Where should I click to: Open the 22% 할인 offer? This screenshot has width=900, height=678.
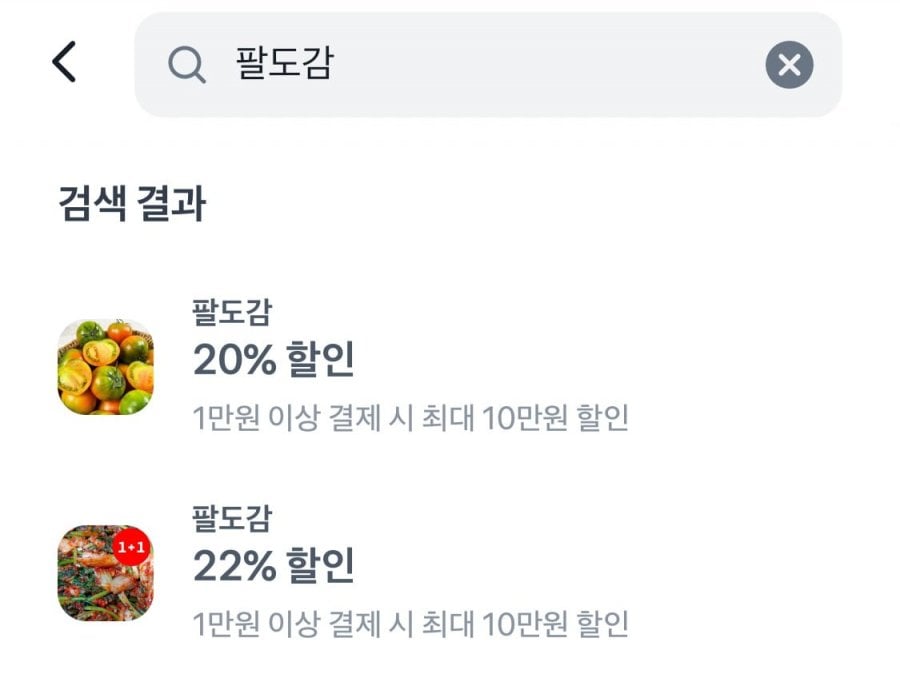[x=274, y=568]
